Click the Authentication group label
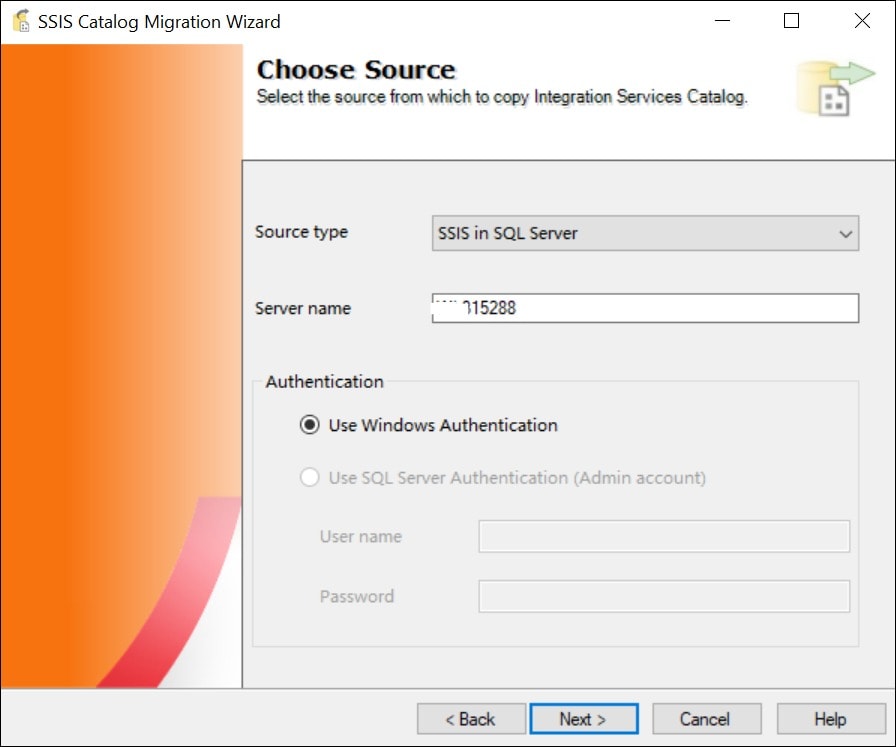 324,381
